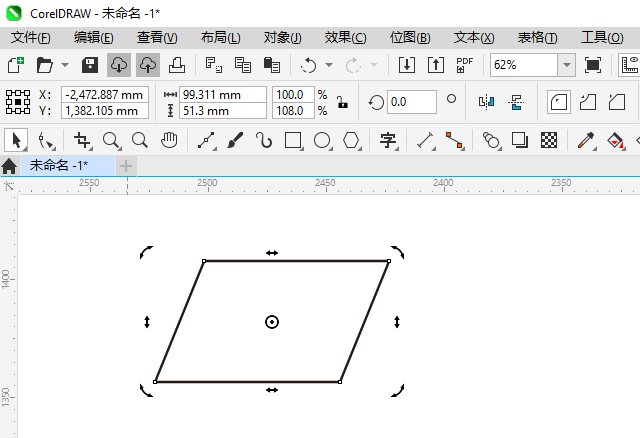Viewport: 640px width, 438px height.
Task: Click the Cut icon
Action: coord(213,65)
